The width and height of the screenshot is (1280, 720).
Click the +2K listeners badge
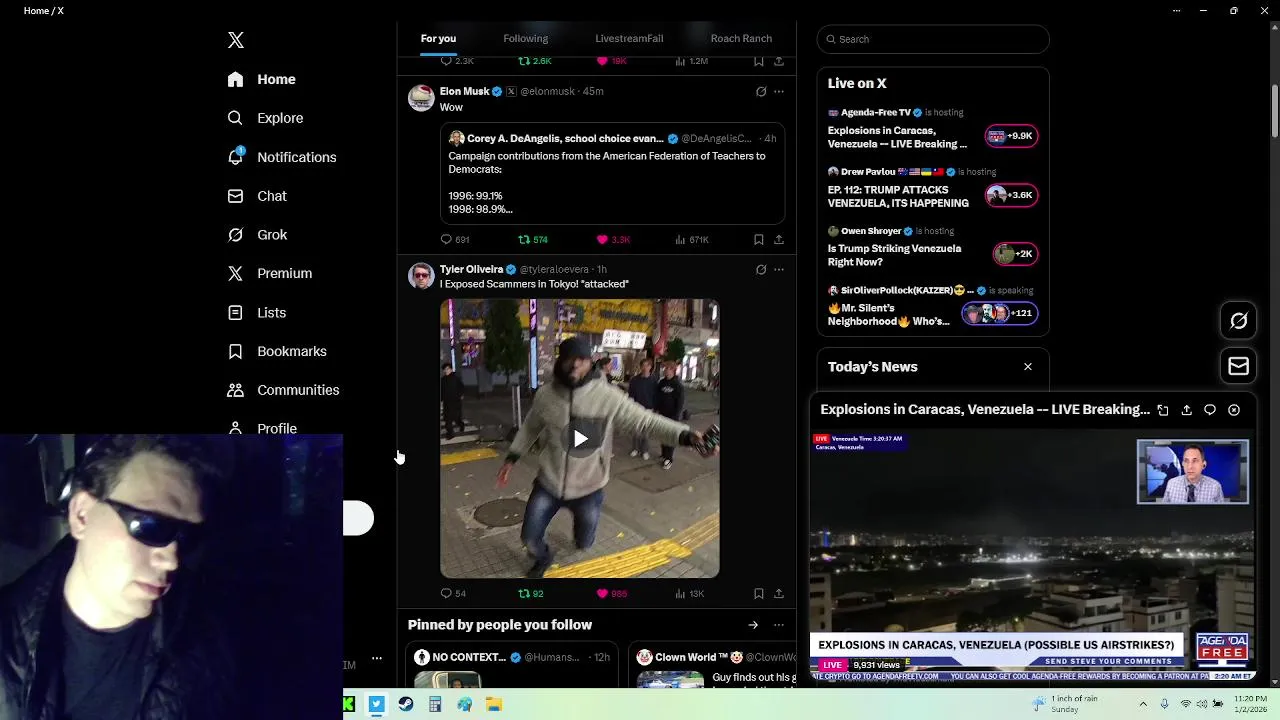click(x=1015, y=254)
